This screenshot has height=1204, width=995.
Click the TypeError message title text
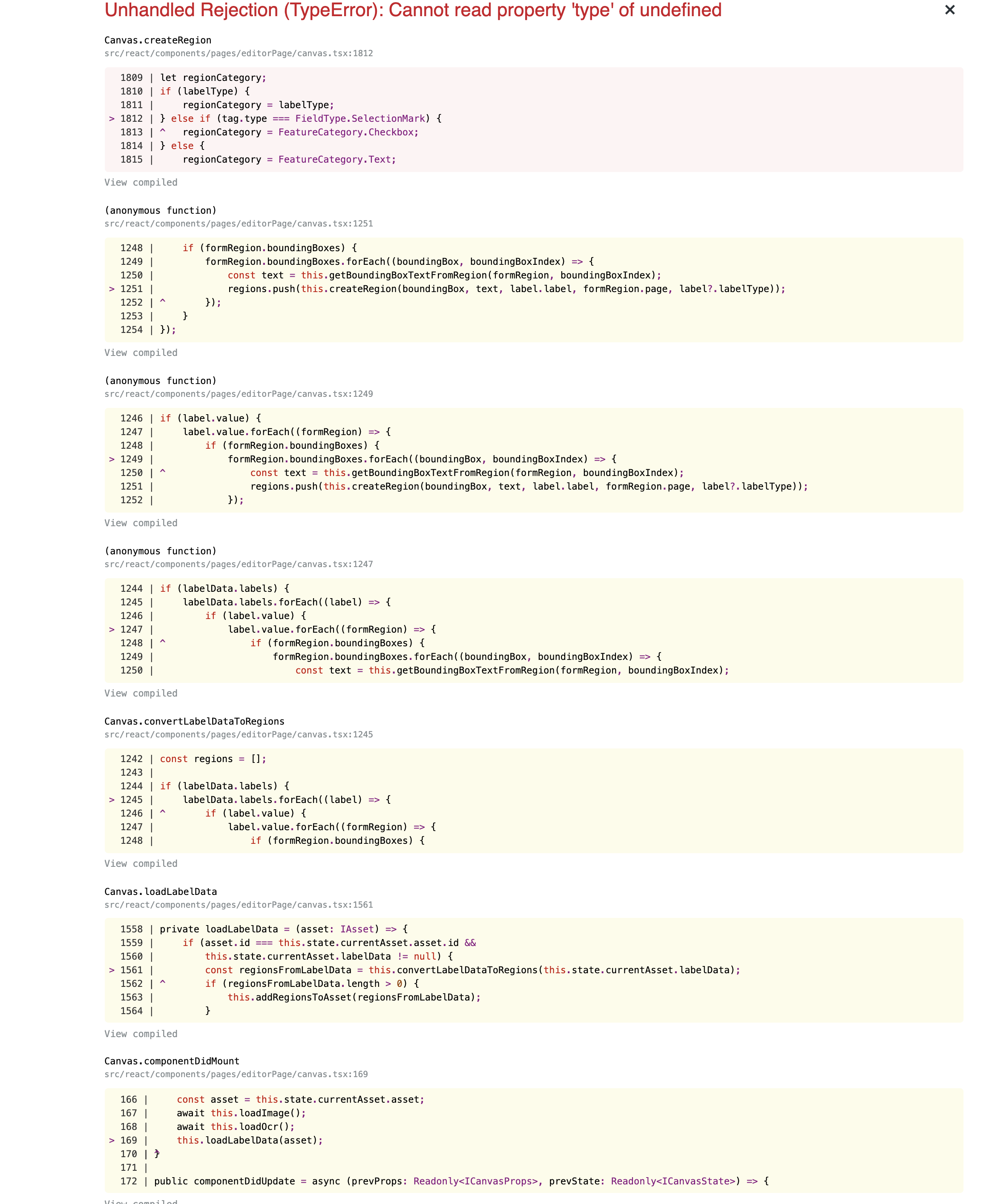point(411,10)
